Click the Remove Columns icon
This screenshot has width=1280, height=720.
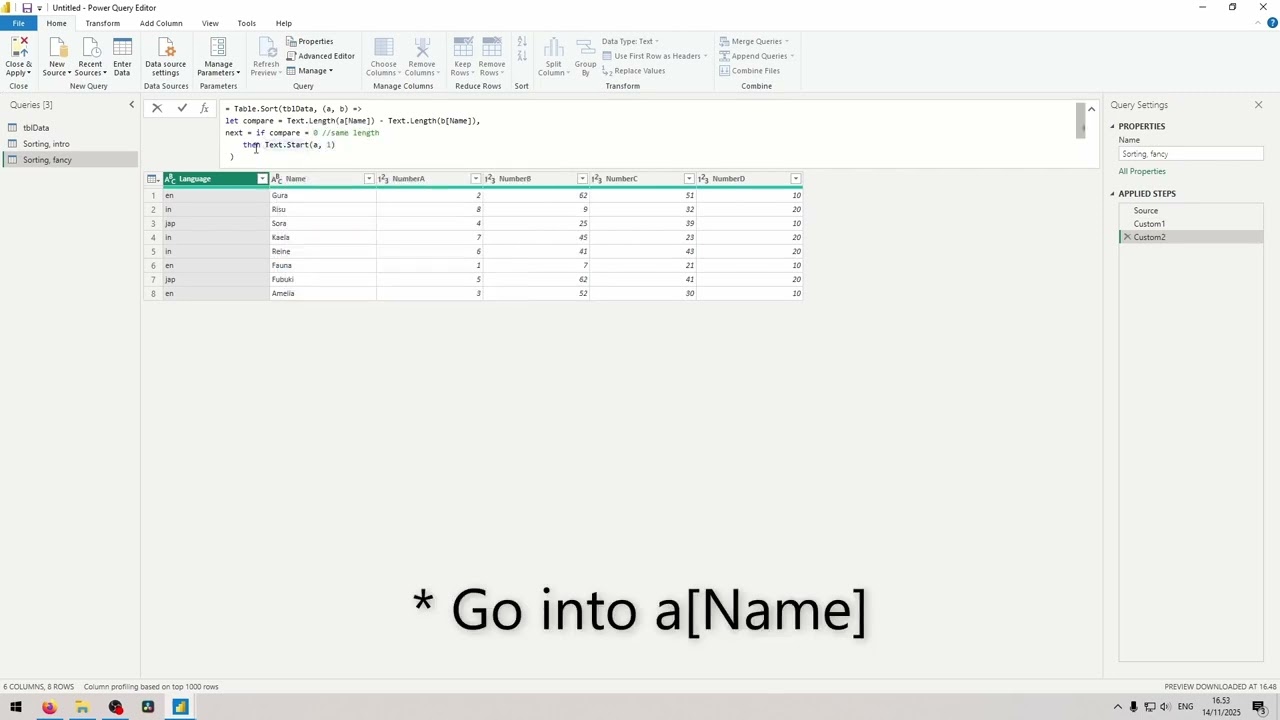pyautogui.click(x=422, y=48)
